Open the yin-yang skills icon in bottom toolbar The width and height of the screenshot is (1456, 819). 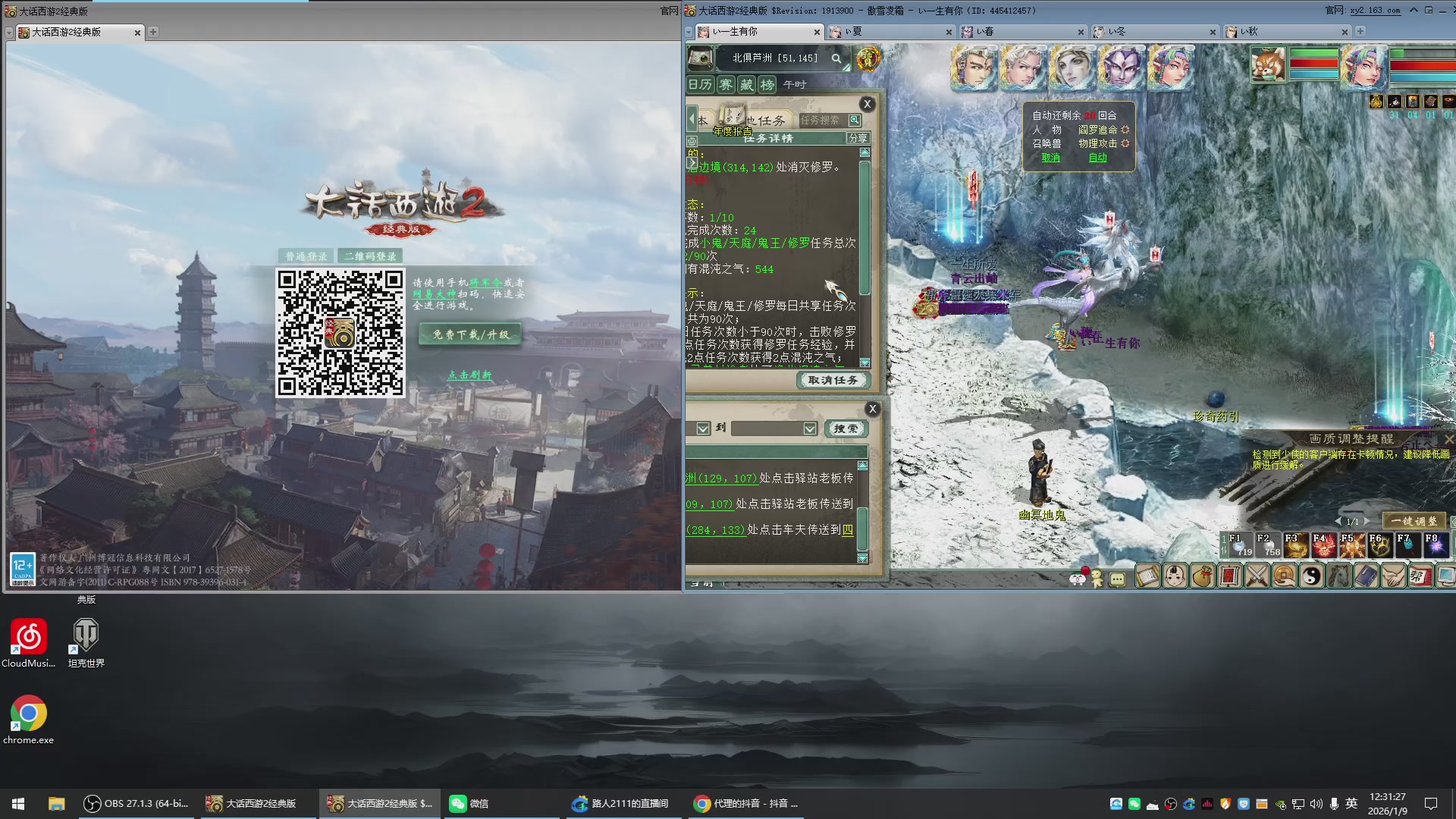pyautogui.click(x=1311, y=577)
